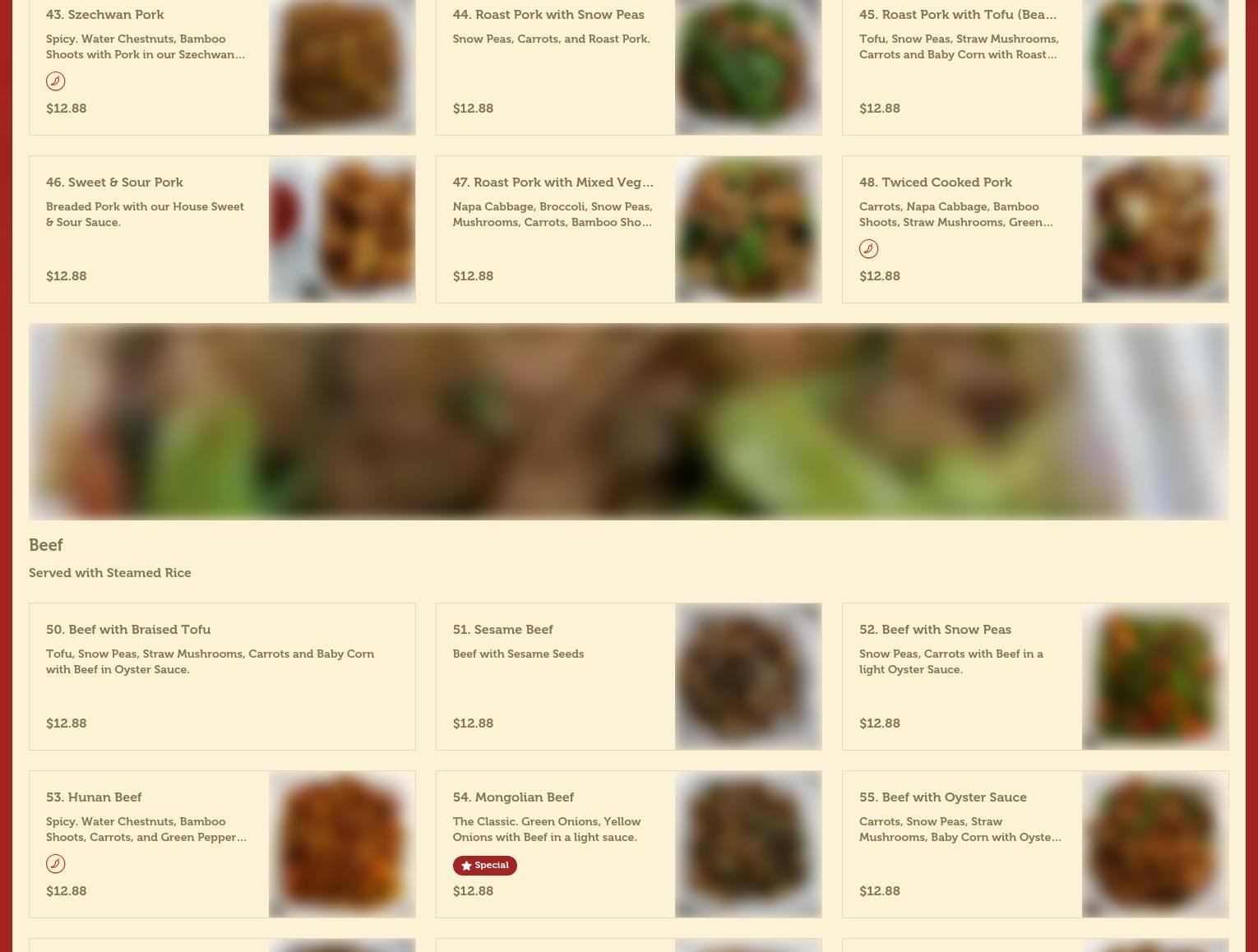View the Sesame Beef dish image

pyautogui.click(x=748, y=677)
